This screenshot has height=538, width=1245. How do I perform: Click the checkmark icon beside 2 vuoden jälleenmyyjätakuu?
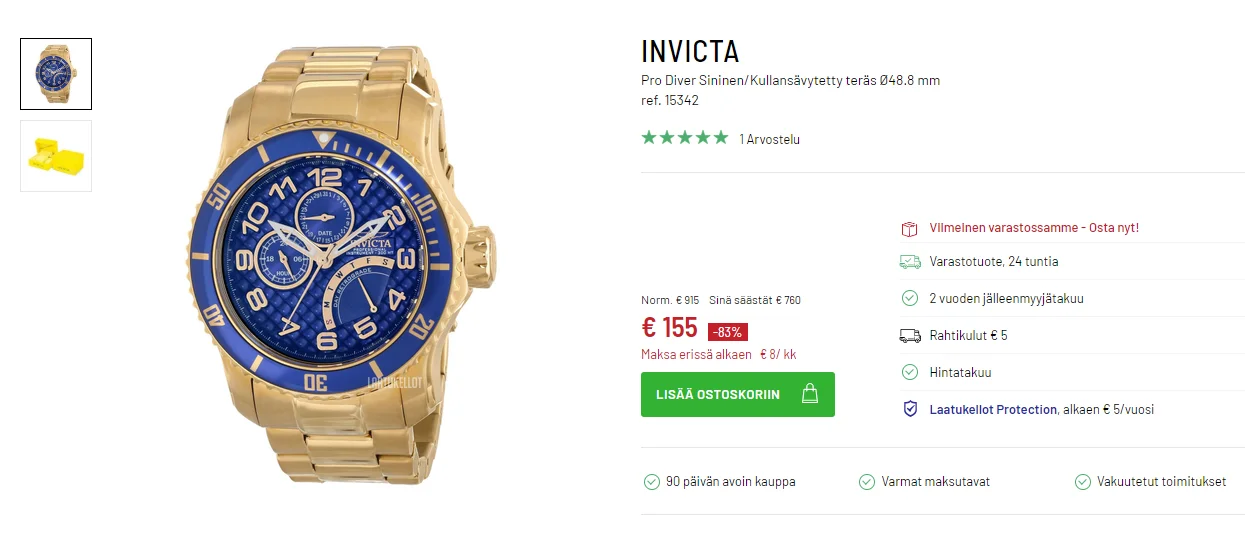coord(910,298)
